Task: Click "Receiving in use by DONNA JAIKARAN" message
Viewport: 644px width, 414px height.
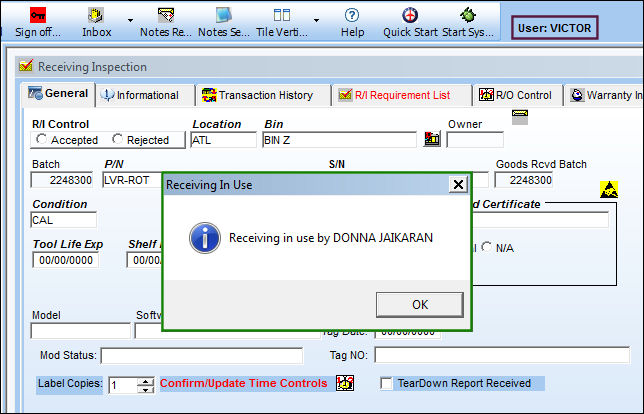Action: click(x=331, y=238)
